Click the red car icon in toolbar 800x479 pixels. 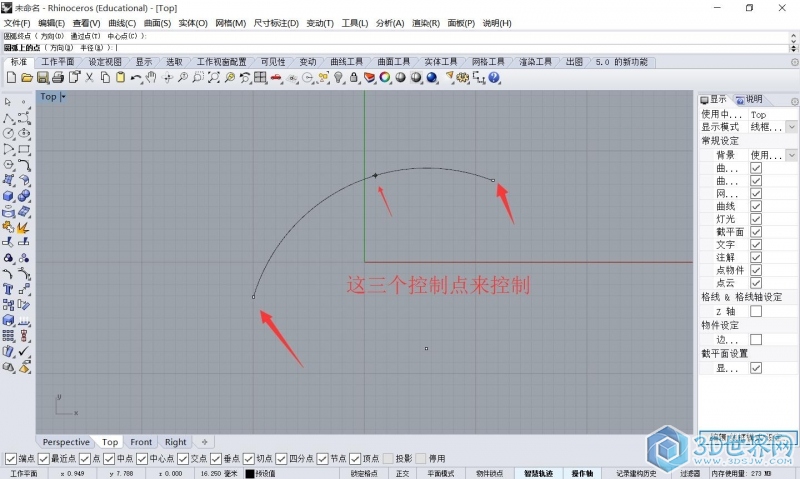point(277,78)
